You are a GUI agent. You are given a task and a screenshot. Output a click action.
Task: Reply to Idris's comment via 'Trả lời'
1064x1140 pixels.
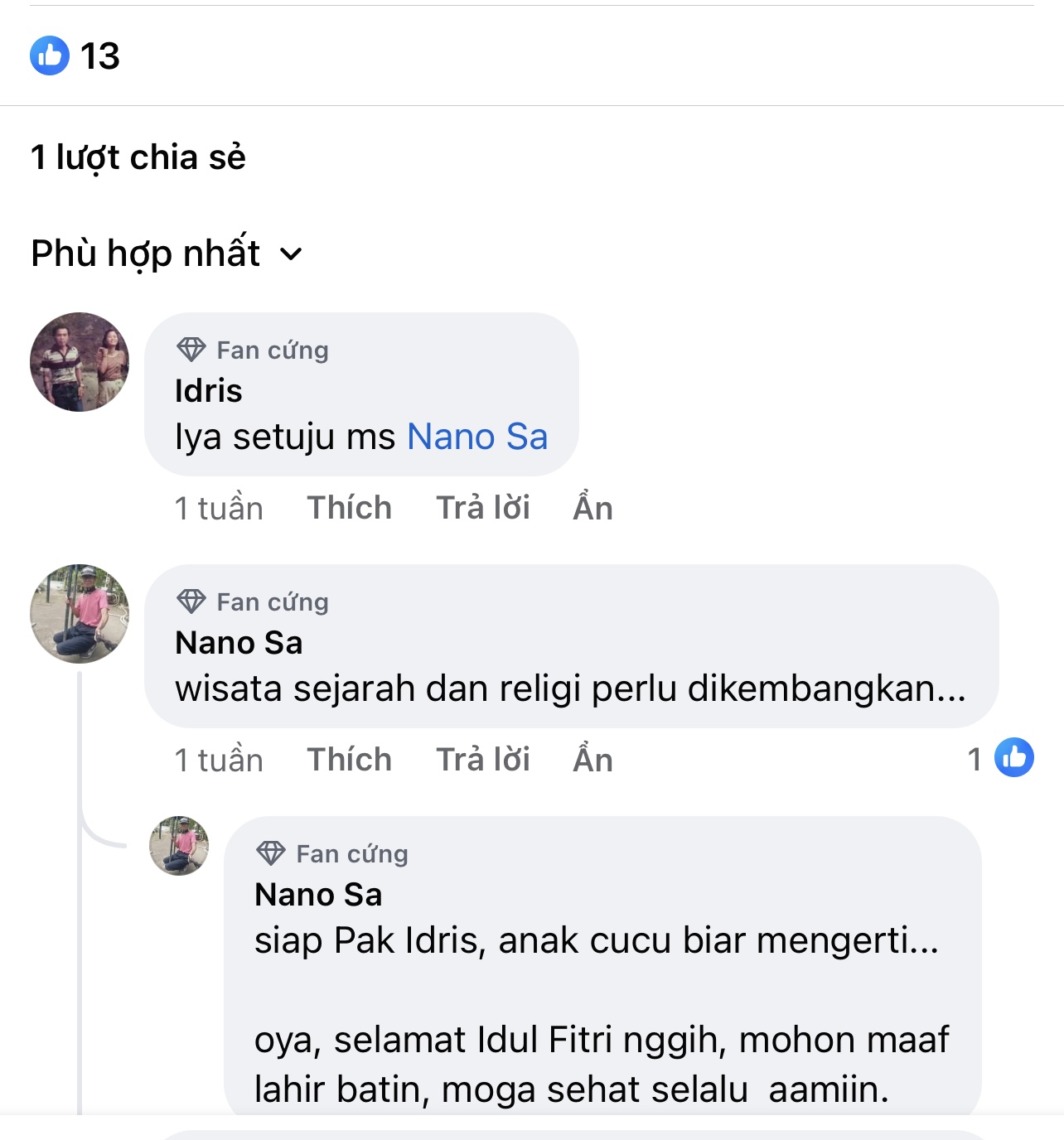483,508
